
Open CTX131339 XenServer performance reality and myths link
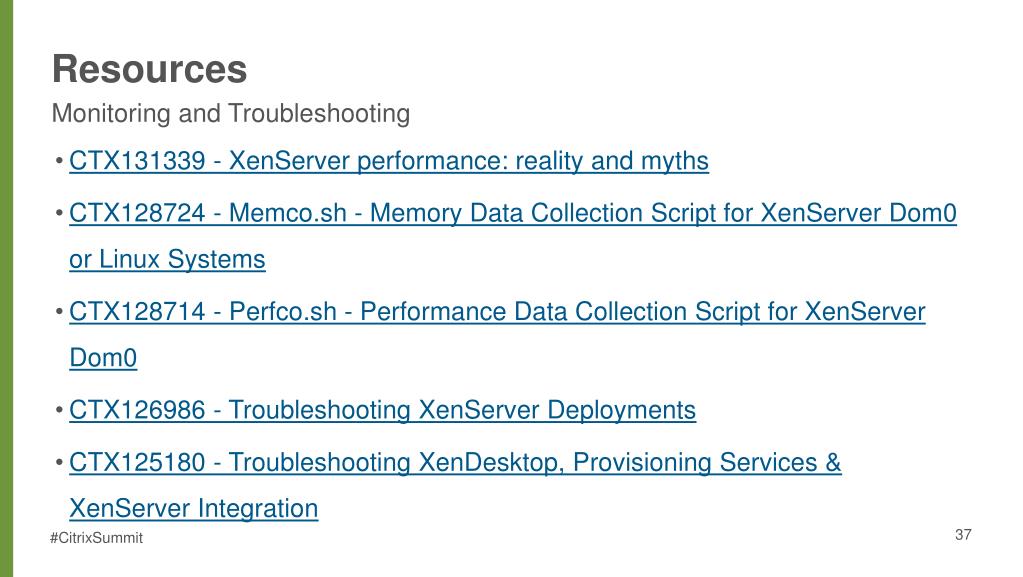coord(389,161)
